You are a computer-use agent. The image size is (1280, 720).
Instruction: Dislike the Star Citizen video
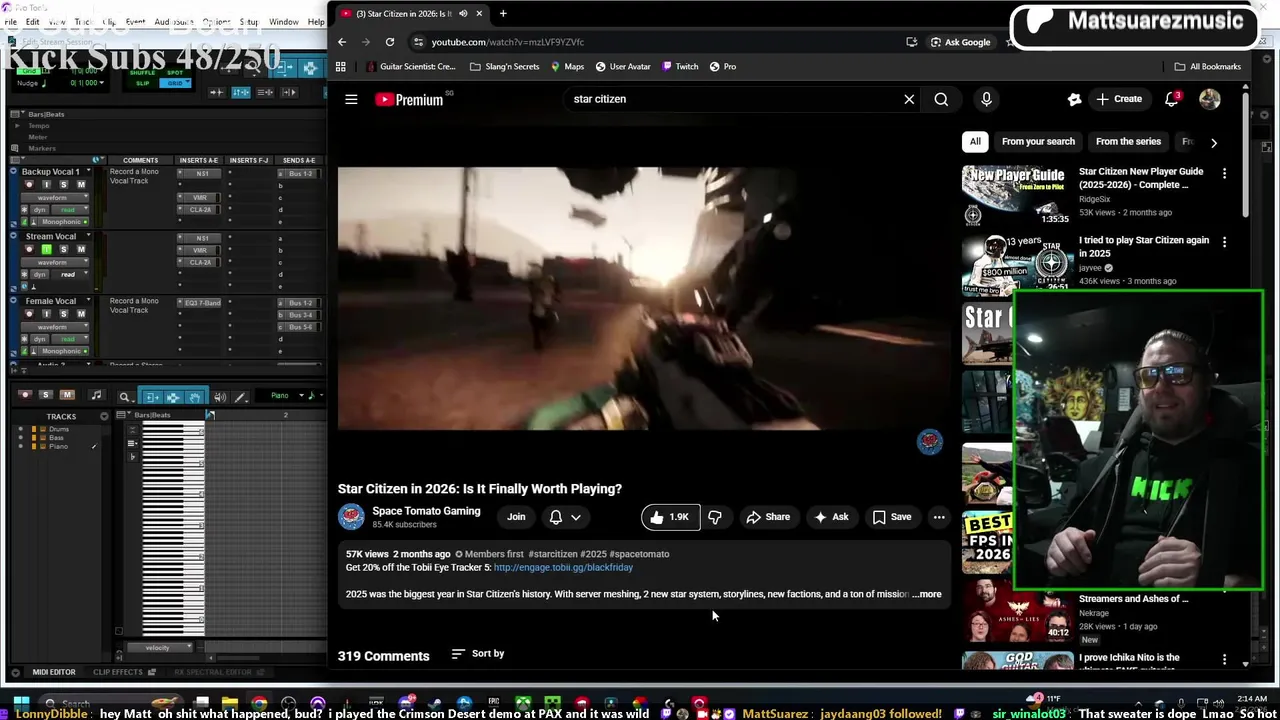pyautogui.click(x=715, y=517)
